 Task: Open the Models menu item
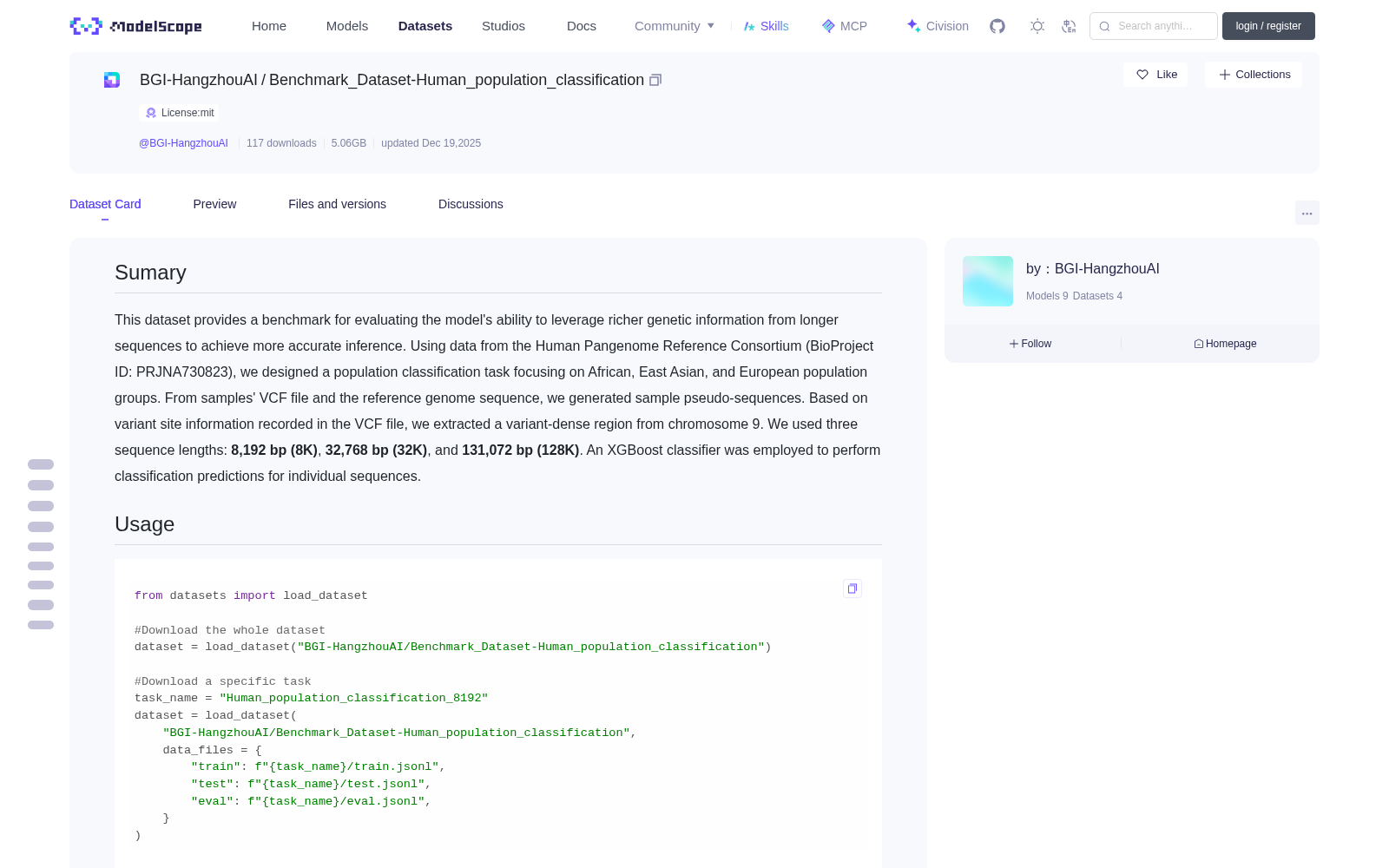click(x=347, y=26)
